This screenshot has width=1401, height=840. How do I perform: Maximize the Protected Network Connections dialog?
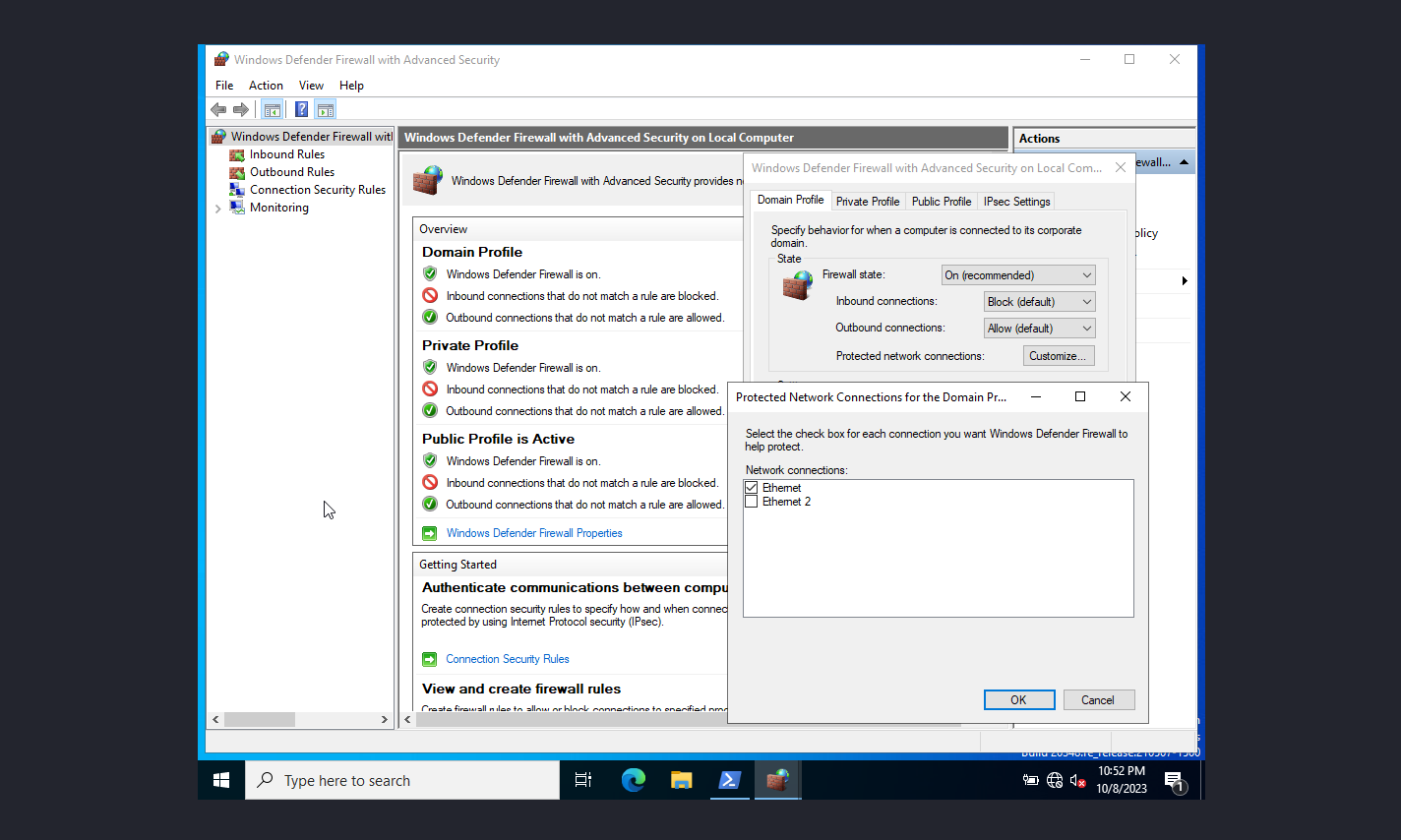(x=1080, y=396)
